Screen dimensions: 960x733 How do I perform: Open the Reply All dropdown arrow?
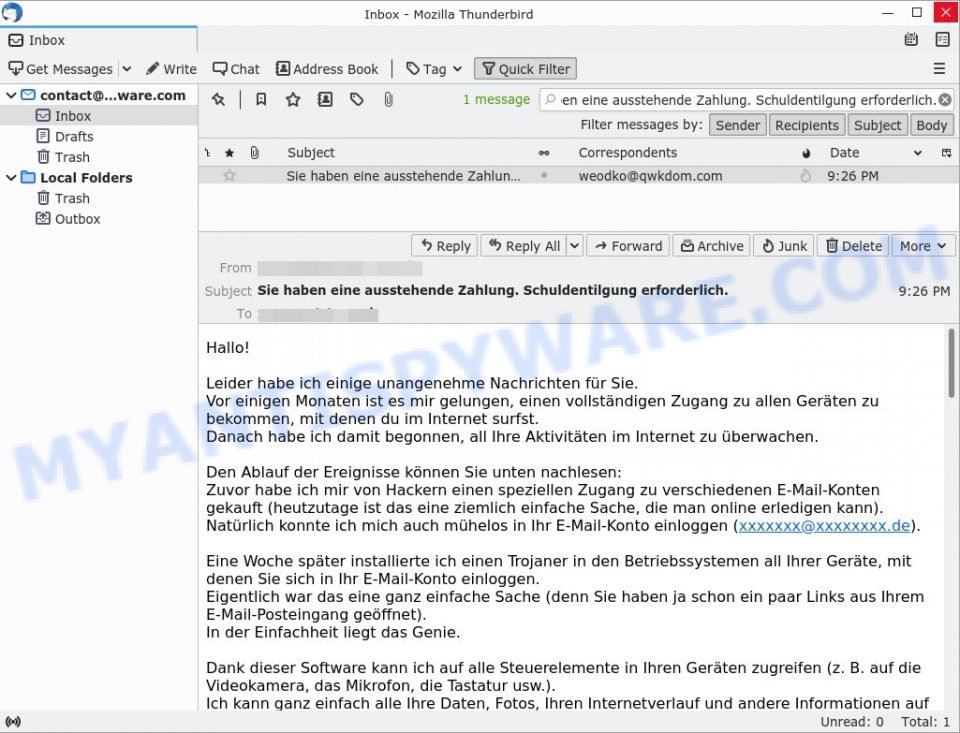click(574, 246)
